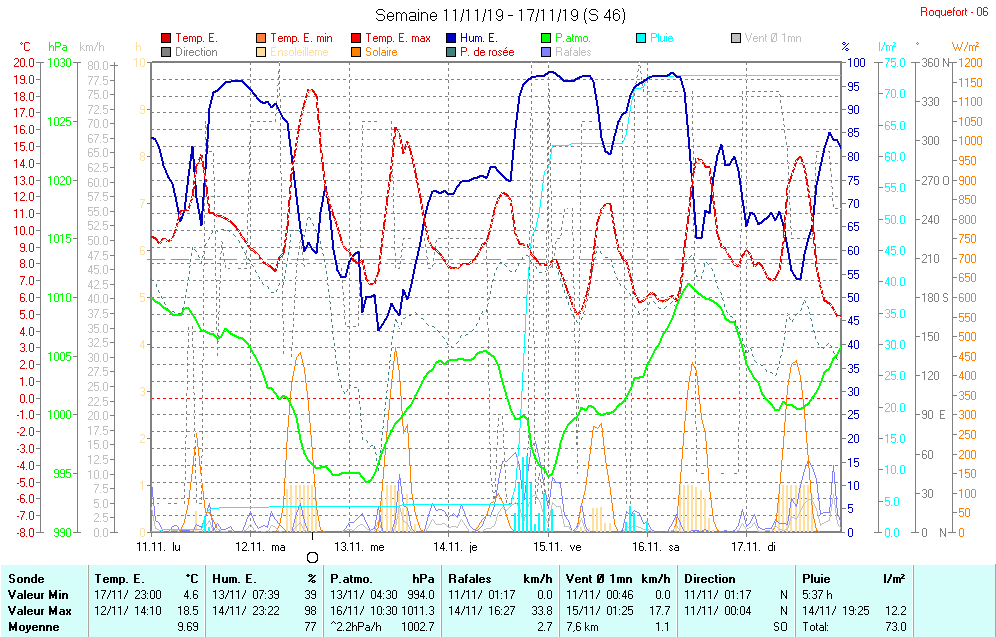Click the green hPa axis unit label
The width and height of the screenshot is (996, 637).
coord(58,47)
